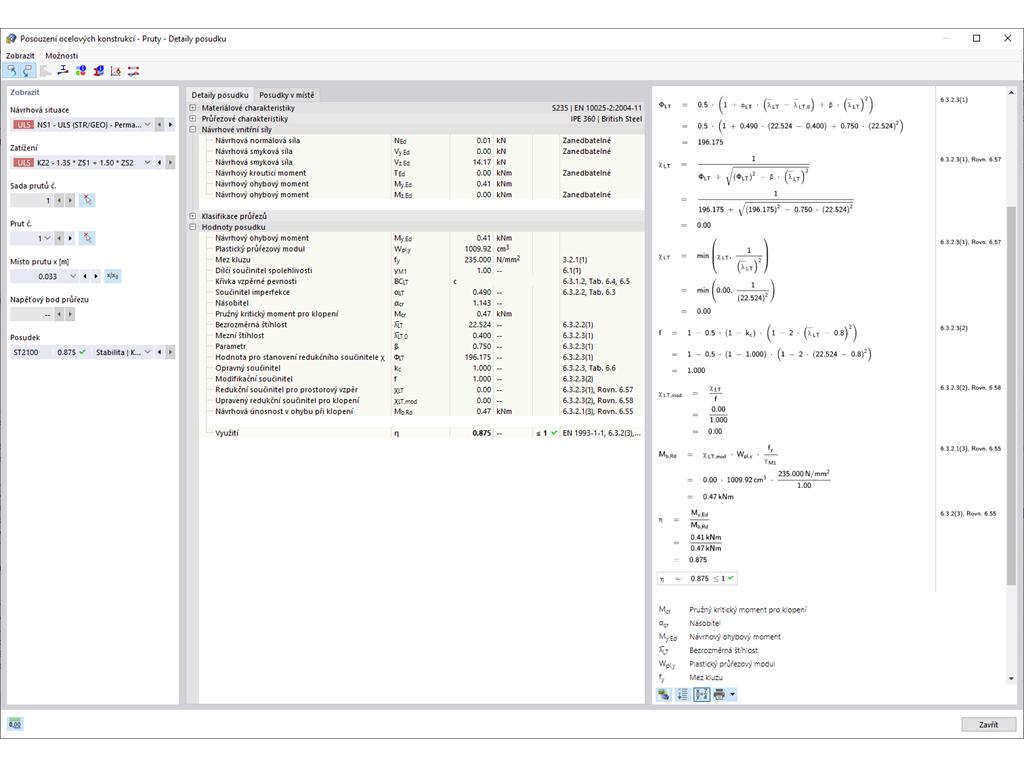Click the Sada prutů number field
1024x768 pixels.
coord(31,200)
